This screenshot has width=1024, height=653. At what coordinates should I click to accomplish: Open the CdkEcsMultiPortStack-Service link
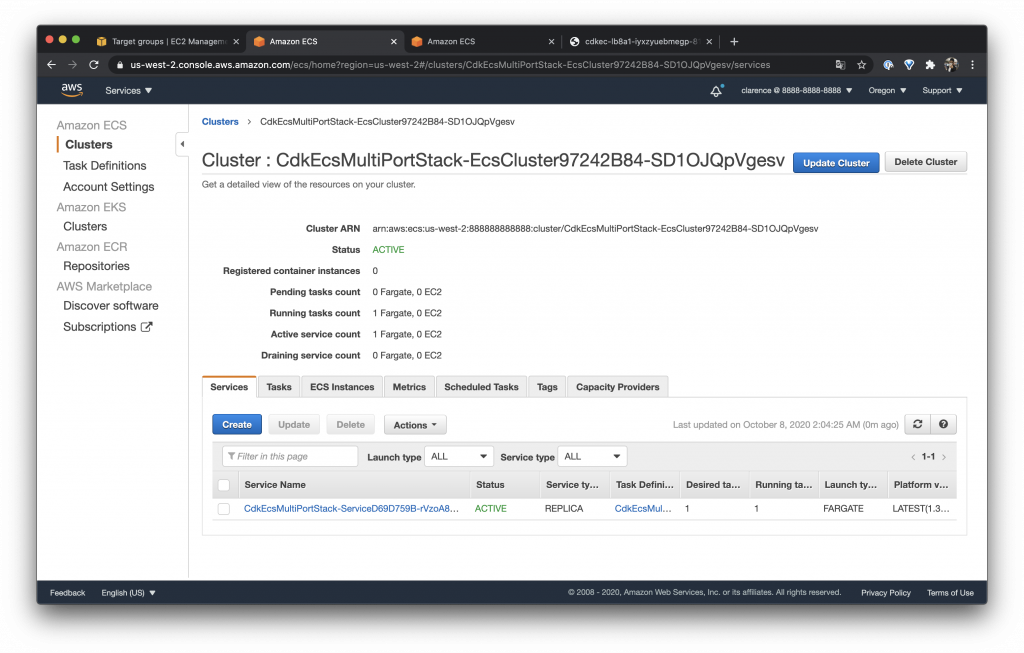click(351, 509)
